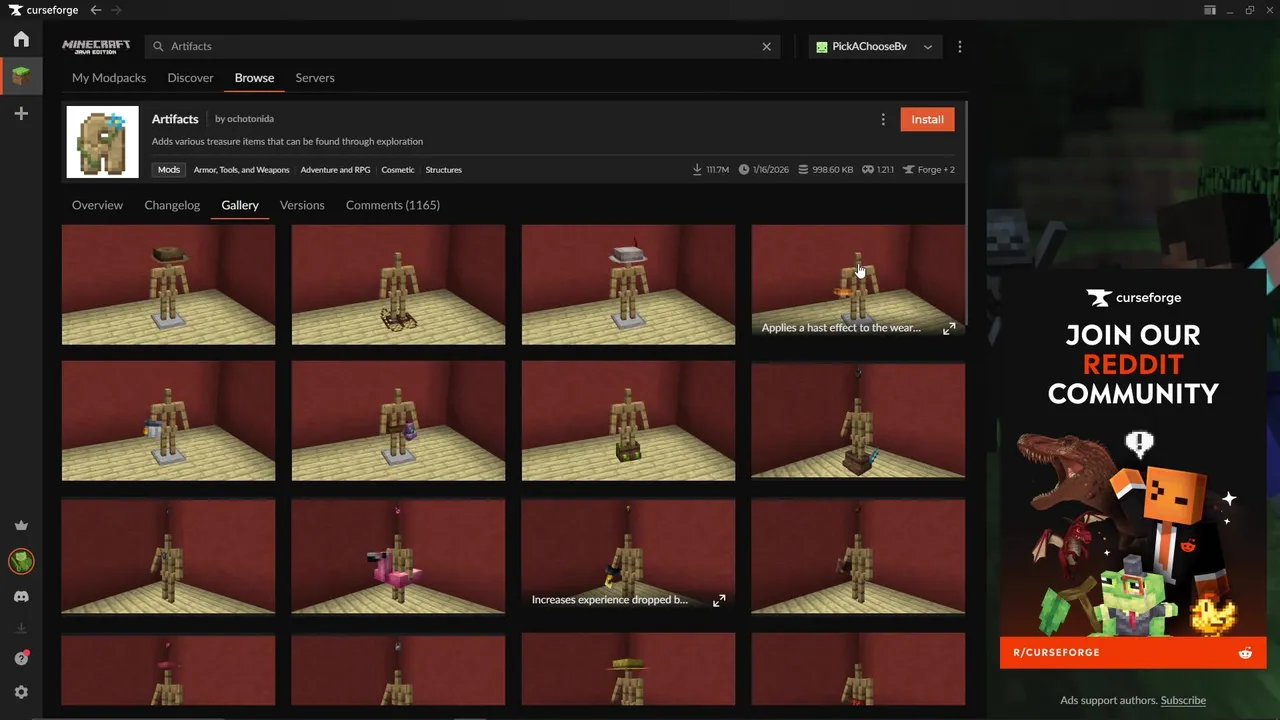The height and width of the screenshot is (720, 1280).
Task: Select the Browse tab
Action: (254, 78)
